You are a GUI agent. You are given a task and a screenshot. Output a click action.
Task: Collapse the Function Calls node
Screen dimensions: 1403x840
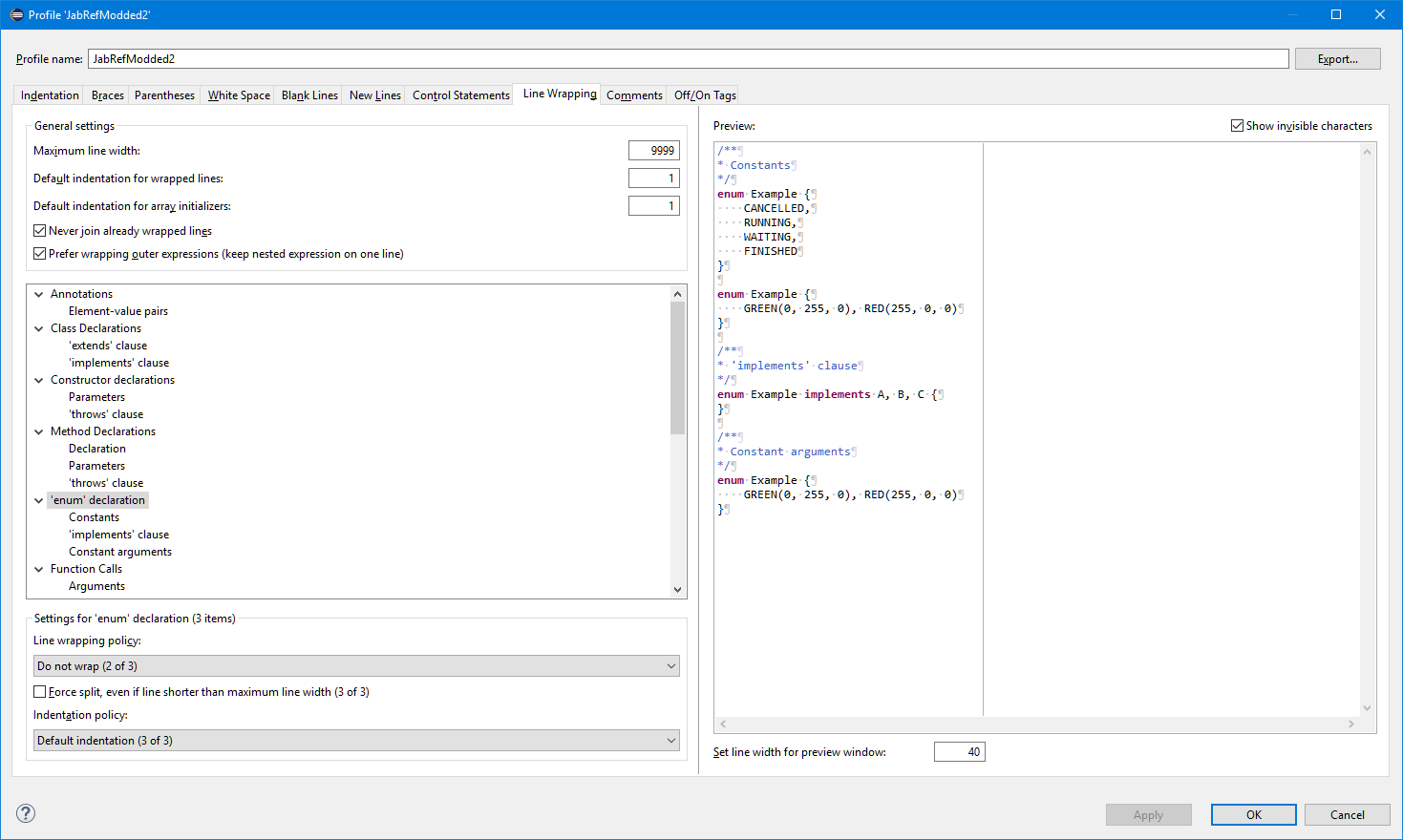(39, 569)
